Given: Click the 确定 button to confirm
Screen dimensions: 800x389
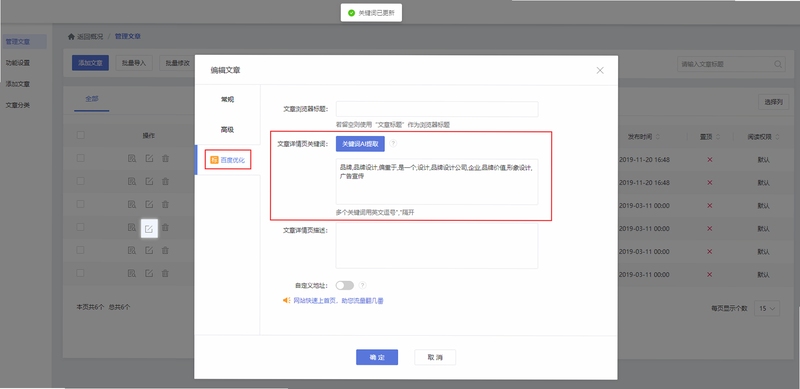Looking at the screenshot, I should [377, 357].
